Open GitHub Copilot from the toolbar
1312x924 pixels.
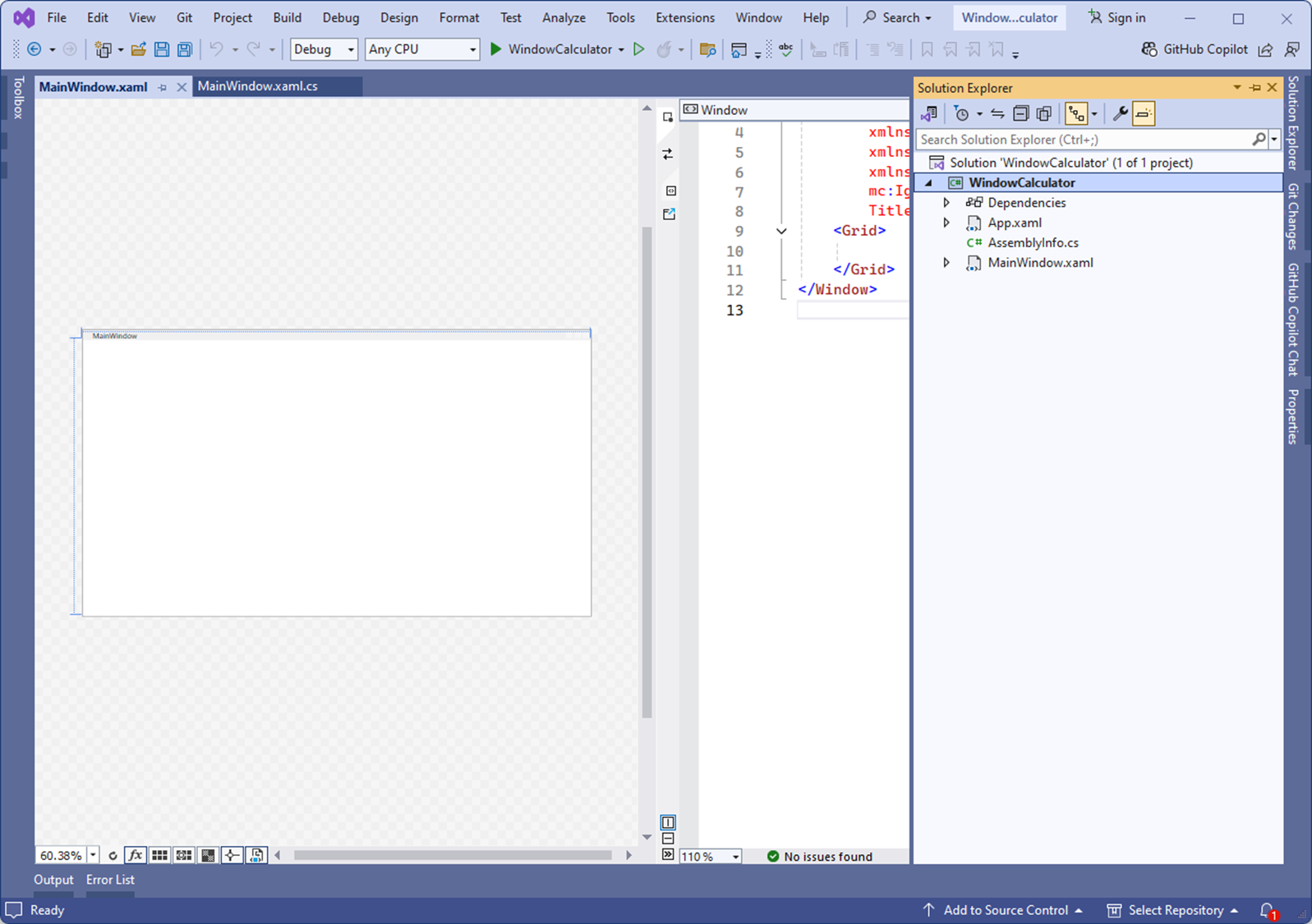click(1195, 49)
